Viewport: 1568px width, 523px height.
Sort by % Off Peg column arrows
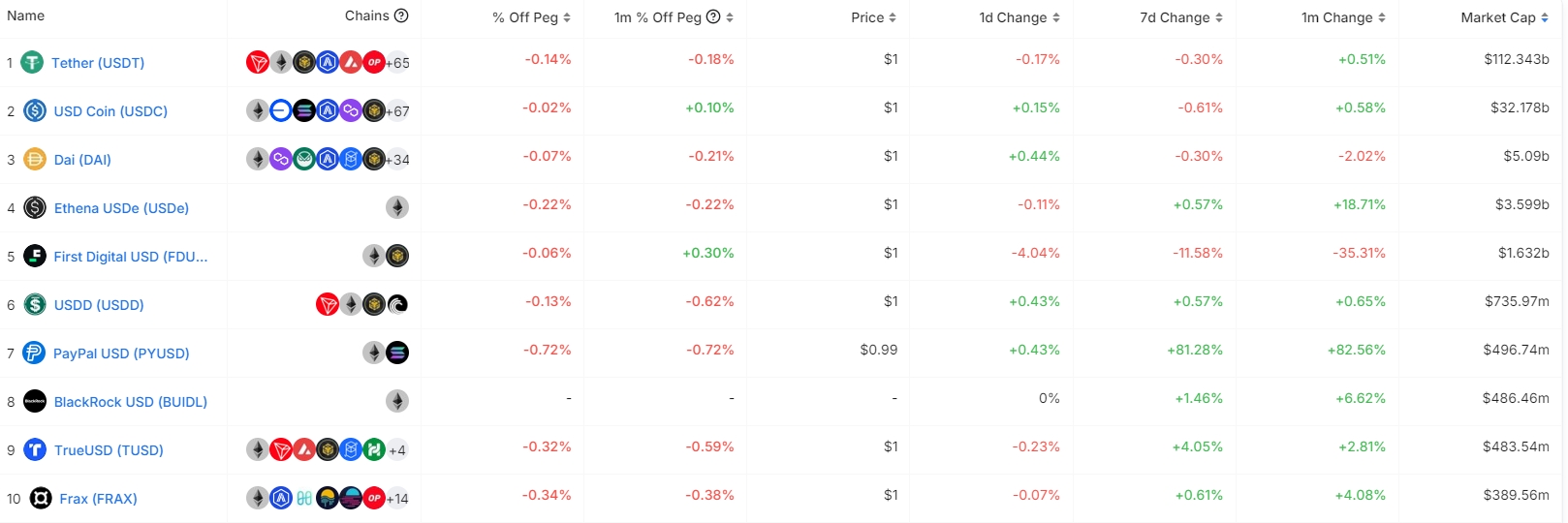(x=567, y=17)
